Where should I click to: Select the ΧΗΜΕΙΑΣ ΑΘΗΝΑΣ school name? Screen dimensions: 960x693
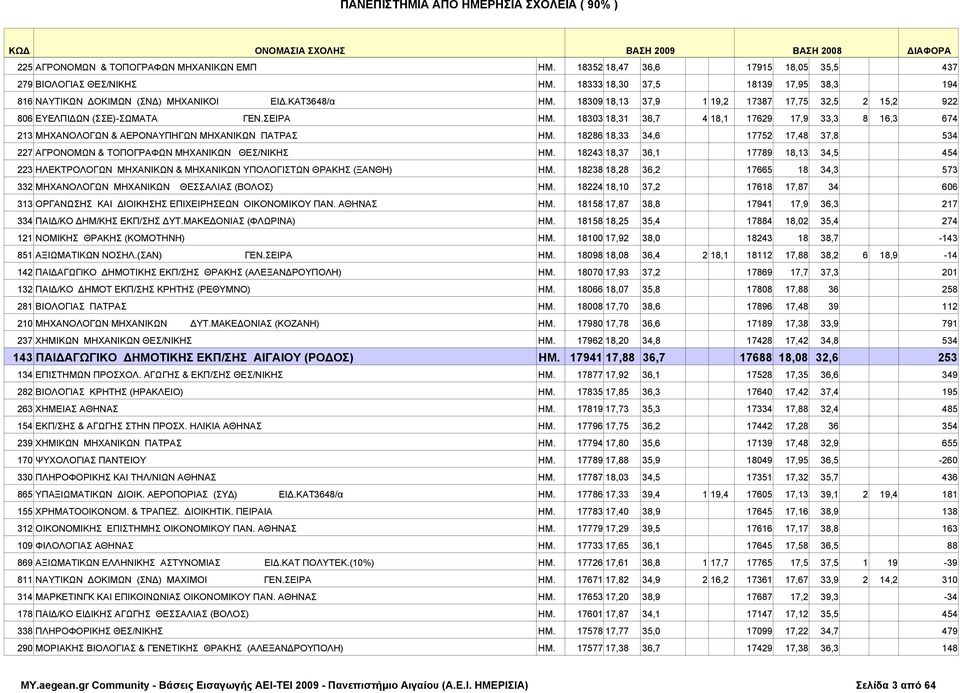tap(77, 410)
